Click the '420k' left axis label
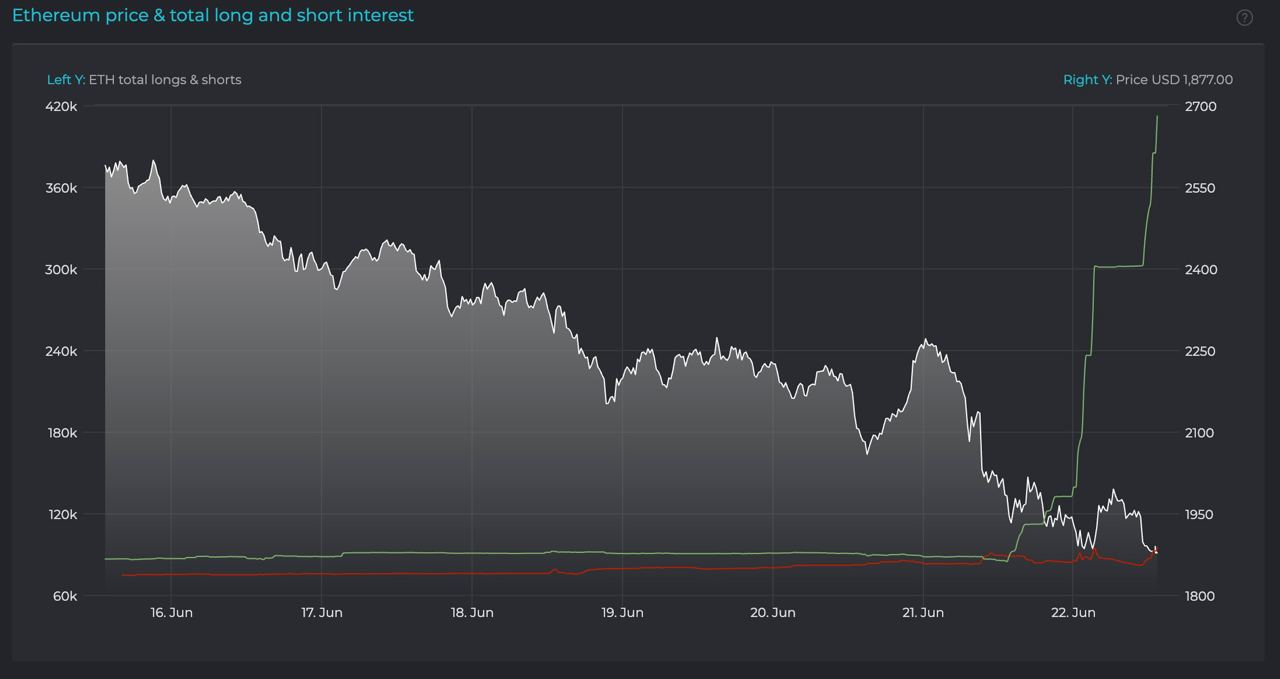The width and height of the screenshot is (1280, 679). [62, 107]
